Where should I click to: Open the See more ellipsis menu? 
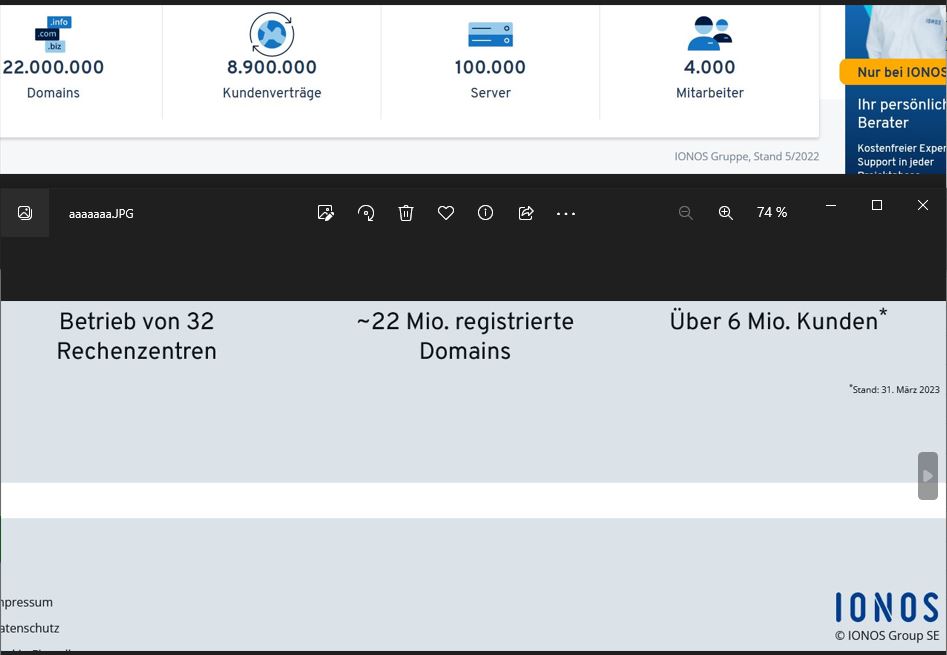point(566,213)
